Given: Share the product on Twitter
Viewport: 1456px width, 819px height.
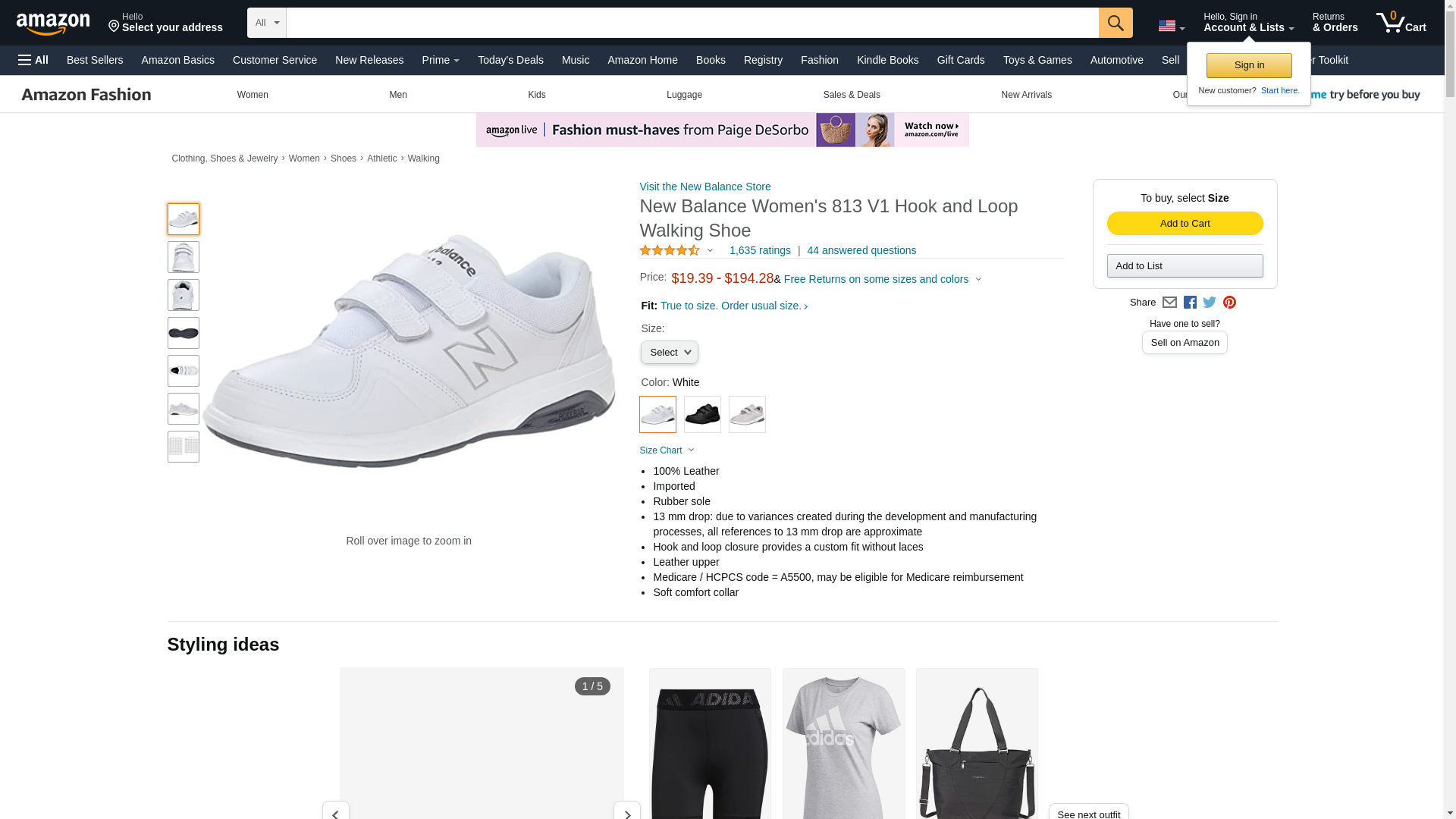Looking at the screenshot, I should coord(1210,303).
